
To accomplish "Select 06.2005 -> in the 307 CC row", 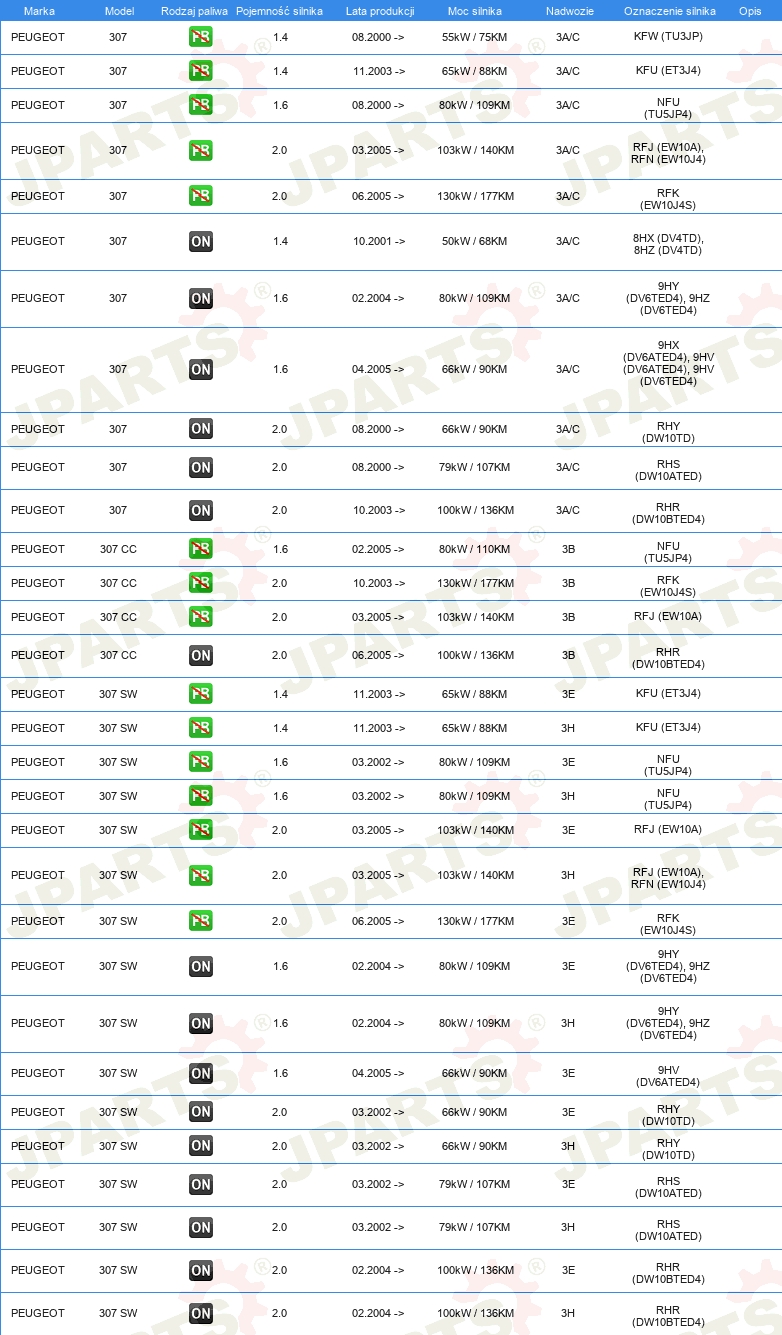I will click(x=378, y=655).
